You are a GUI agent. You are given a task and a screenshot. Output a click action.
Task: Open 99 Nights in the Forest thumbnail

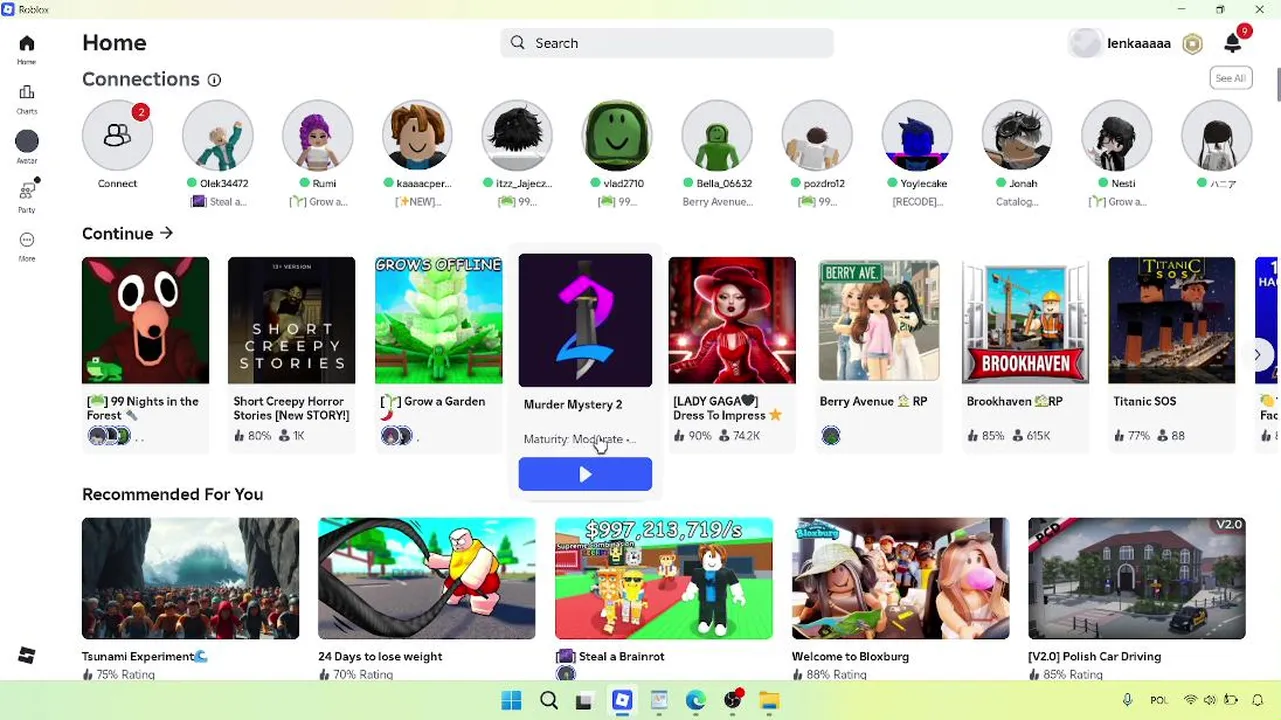click(146, 320)
